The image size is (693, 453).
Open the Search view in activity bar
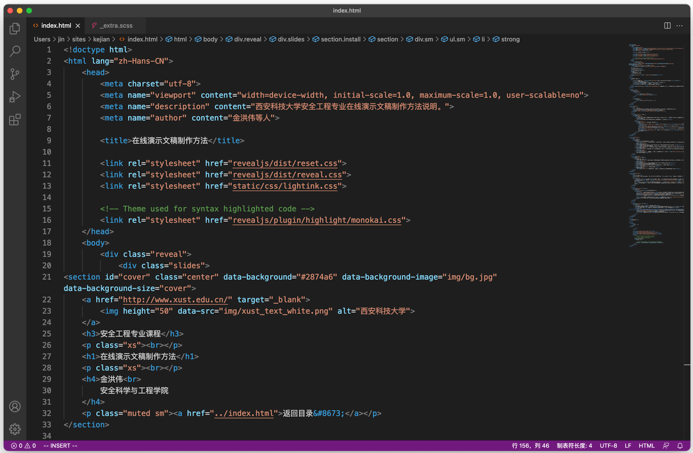coord(15,51)
